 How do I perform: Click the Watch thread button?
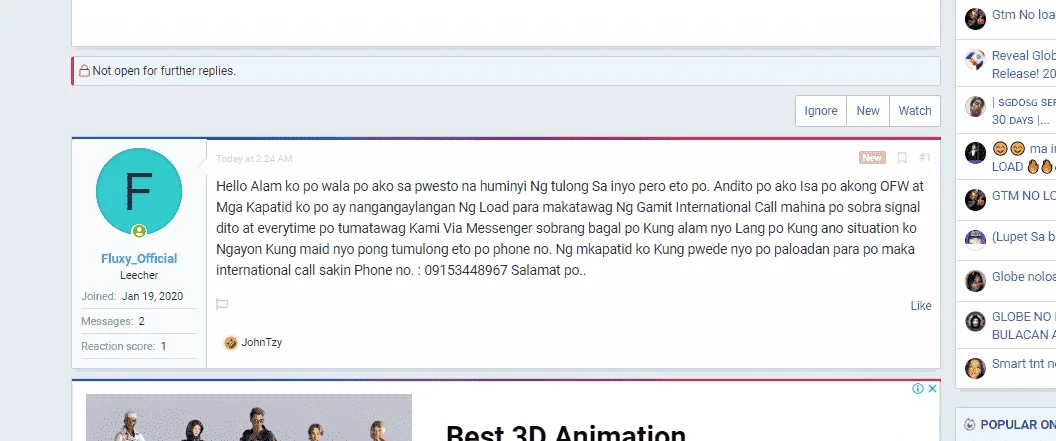click(x=915, y=111)
